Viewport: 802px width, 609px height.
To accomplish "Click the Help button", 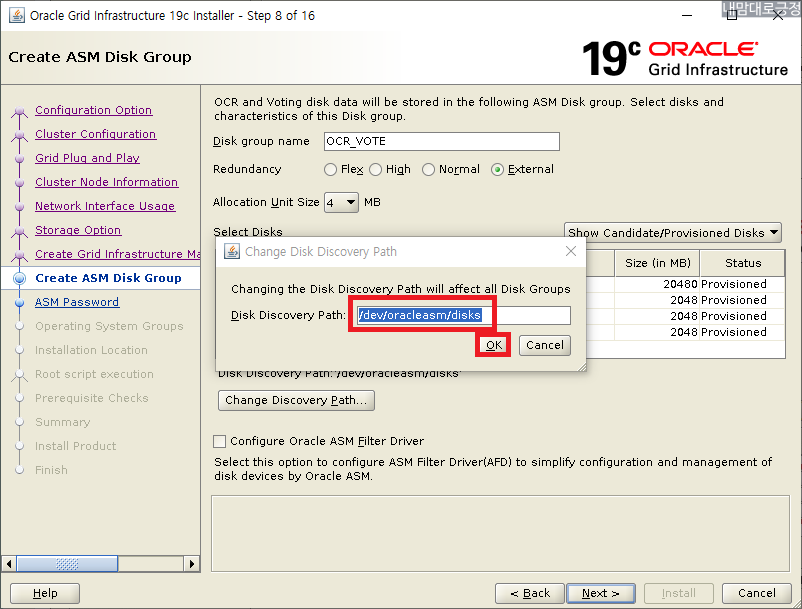I will click(x=45, y=593).
